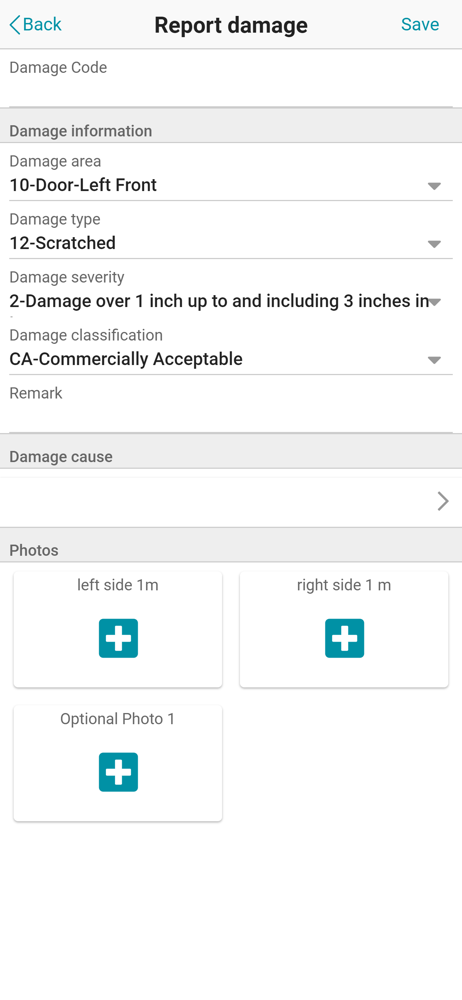Expand the Damage severity dropdown arrow
Viewport: 462px width, 1000px height.
435,302
